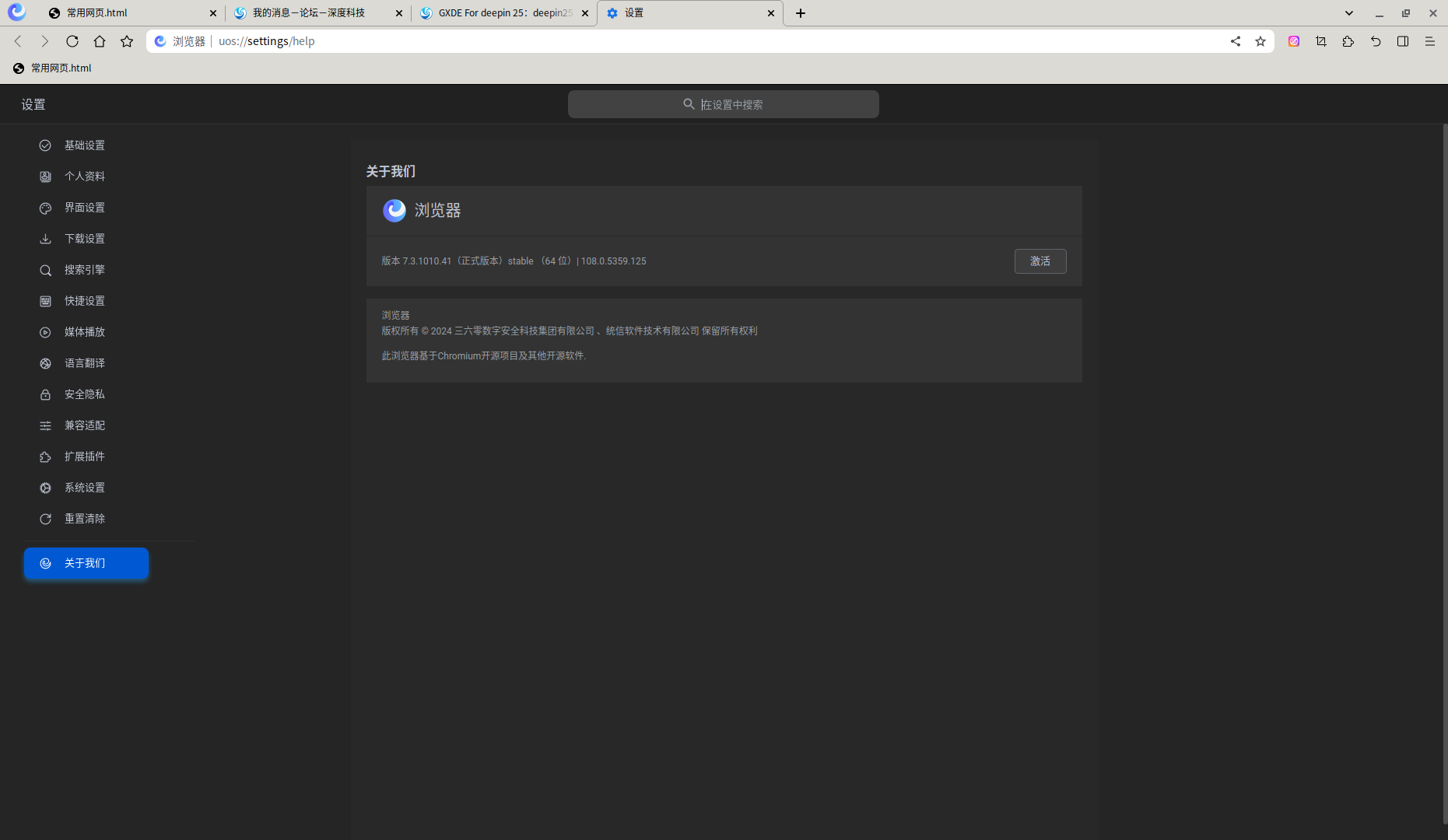Open 安全隐私 section

[84, 394]
